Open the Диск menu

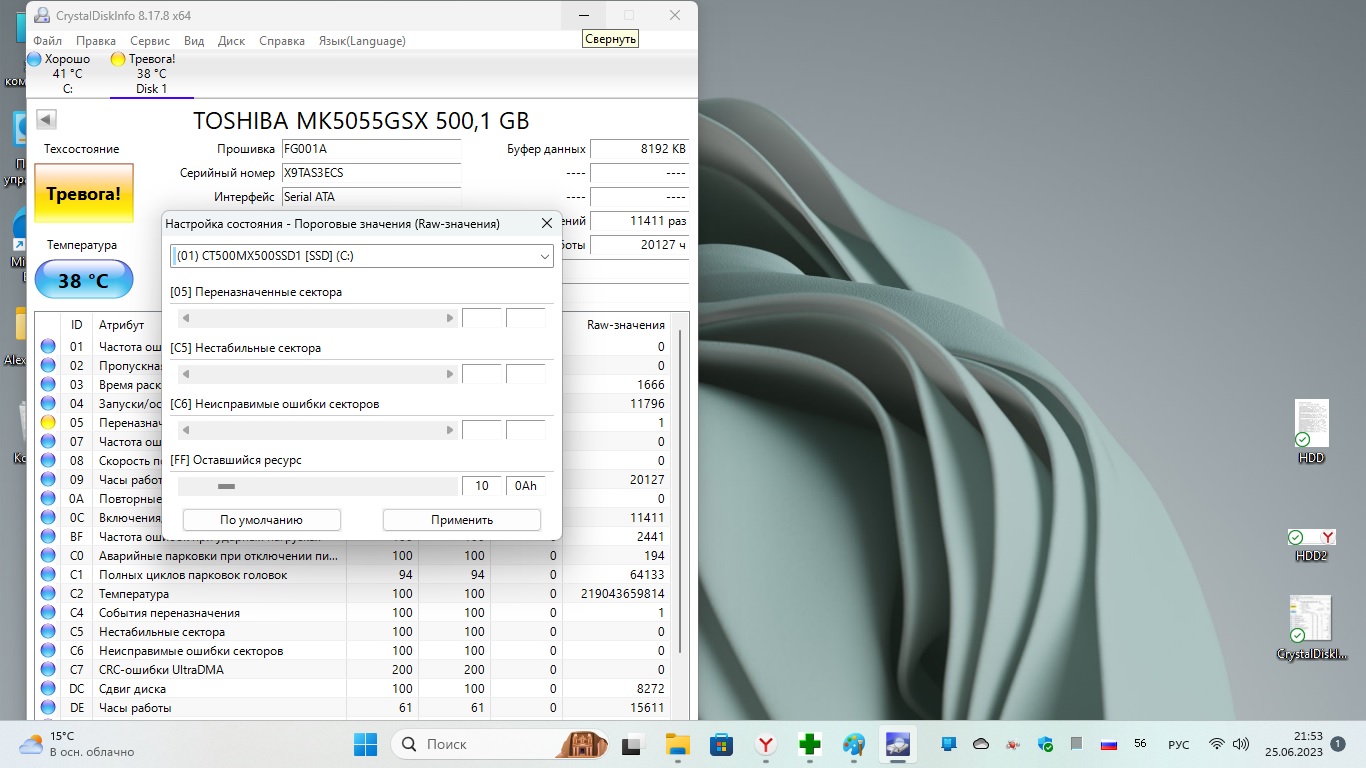point(231,41)
